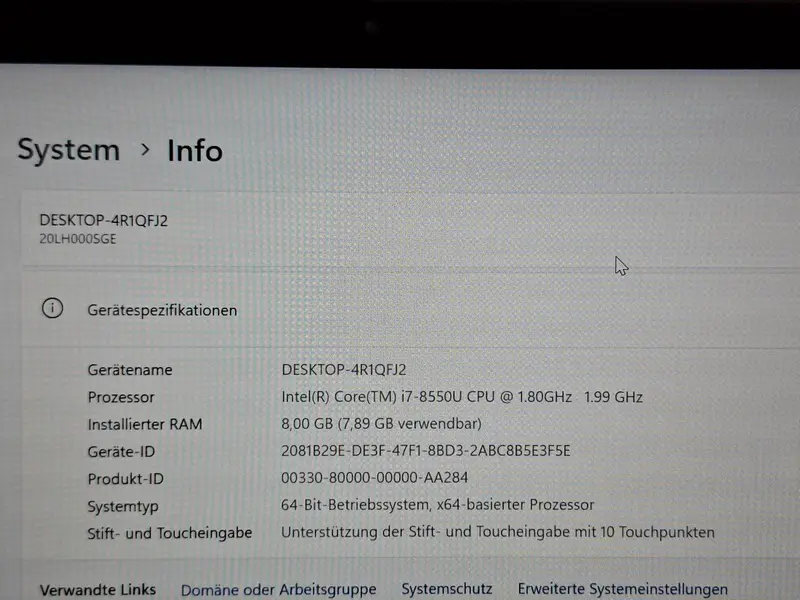The width and height of the screenshot is (800, 600).
Task: Select Geräte-ID value 2081B29E-DE3F
Action: [426, 451]
